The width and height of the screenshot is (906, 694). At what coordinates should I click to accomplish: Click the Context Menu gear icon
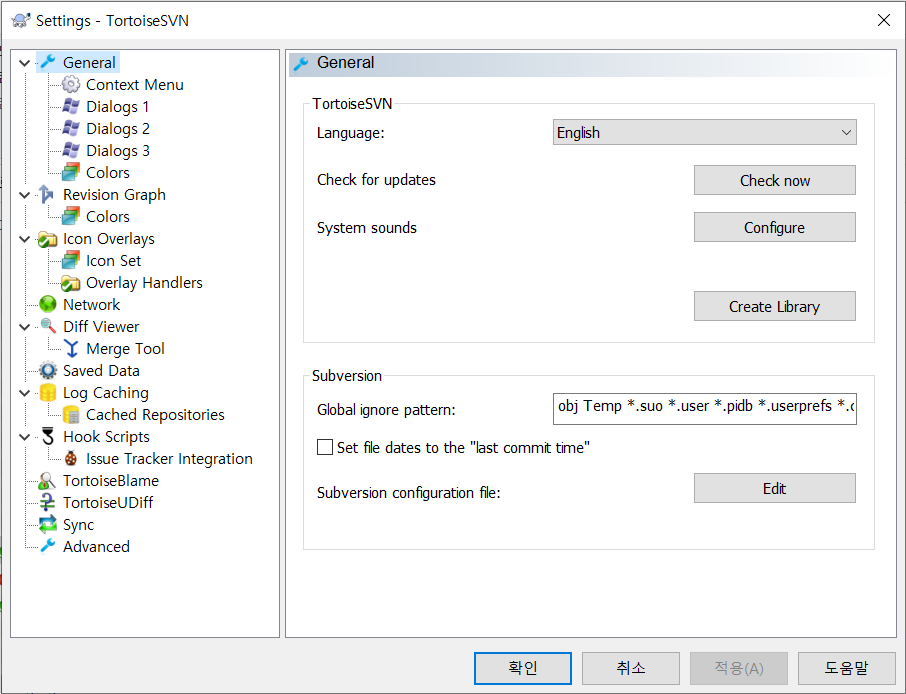click(70, 84)
